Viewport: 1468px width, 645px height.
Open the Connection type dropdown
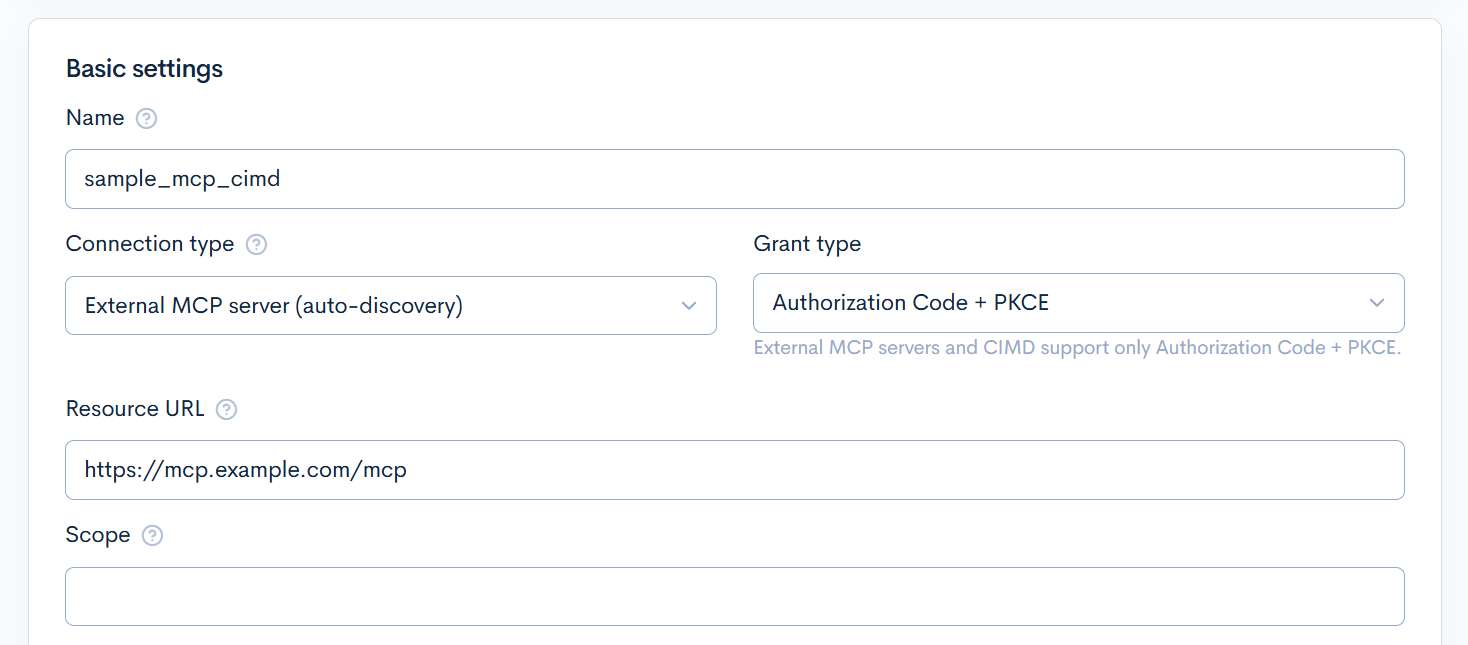391,305
